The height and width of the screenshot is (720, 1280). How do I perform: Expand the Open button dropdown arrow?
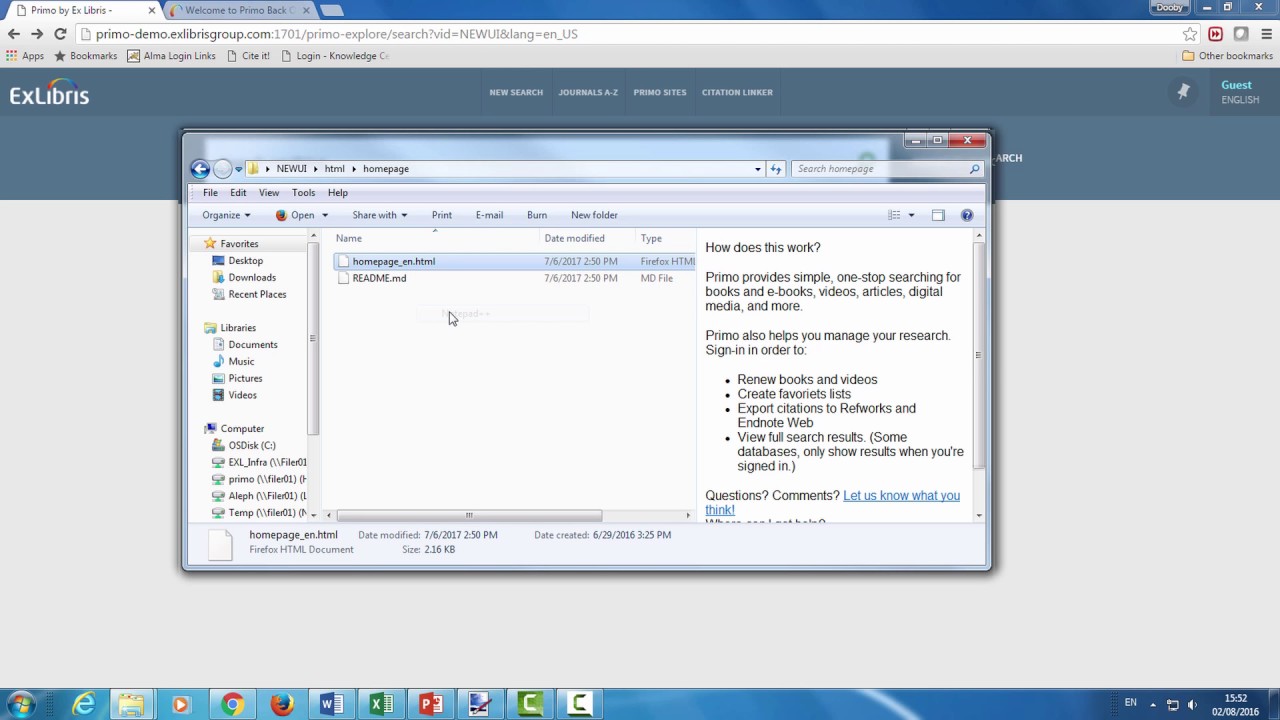click(x=324, y=215)
